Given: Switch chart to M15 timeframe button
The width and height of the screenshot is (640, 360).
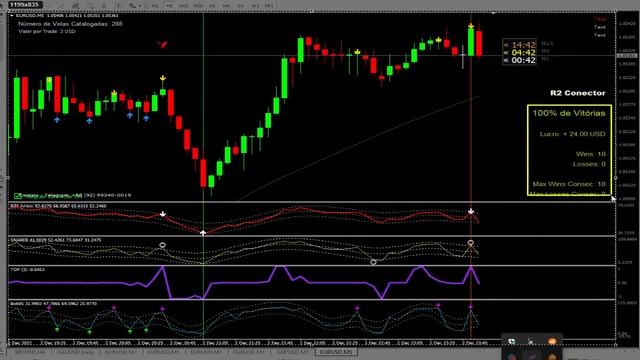Looking at the screenshot, I should coord(183,6).
